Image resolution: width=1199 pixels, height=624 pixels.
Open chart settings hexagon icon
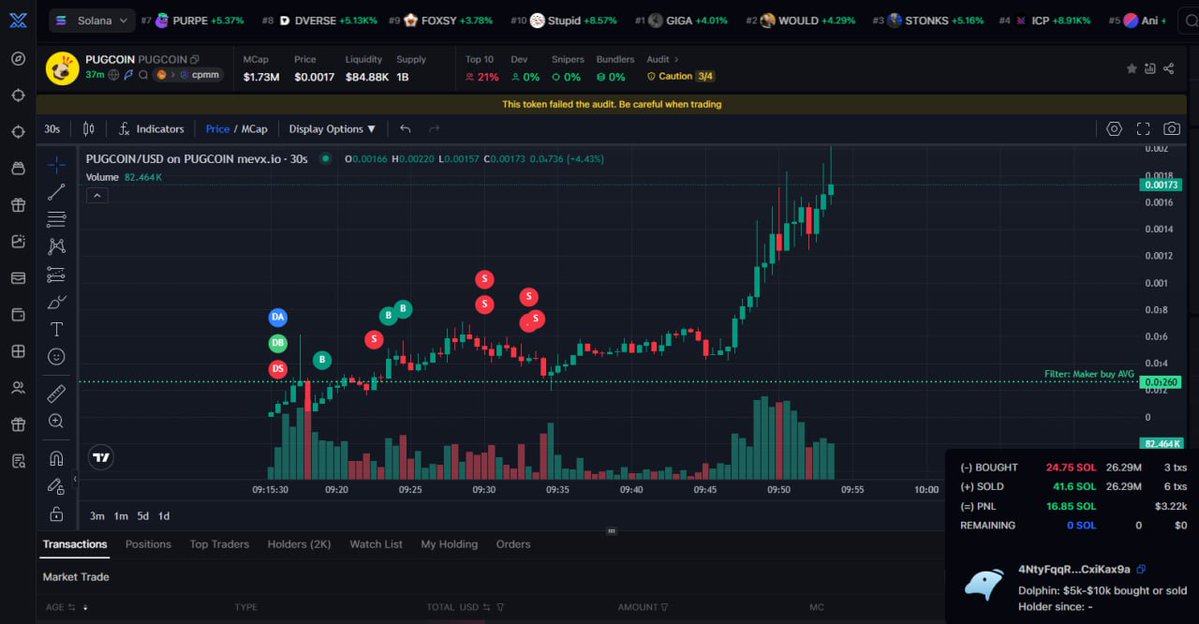(1114, 128)
